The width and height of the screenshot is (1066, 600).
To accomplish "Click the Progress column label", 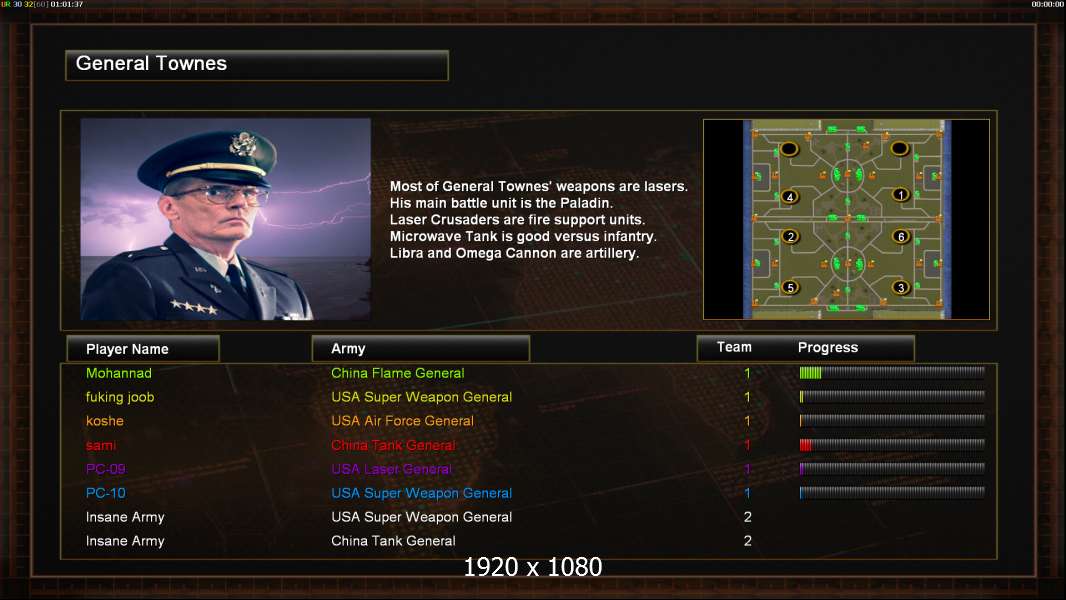I will [827, 347].
